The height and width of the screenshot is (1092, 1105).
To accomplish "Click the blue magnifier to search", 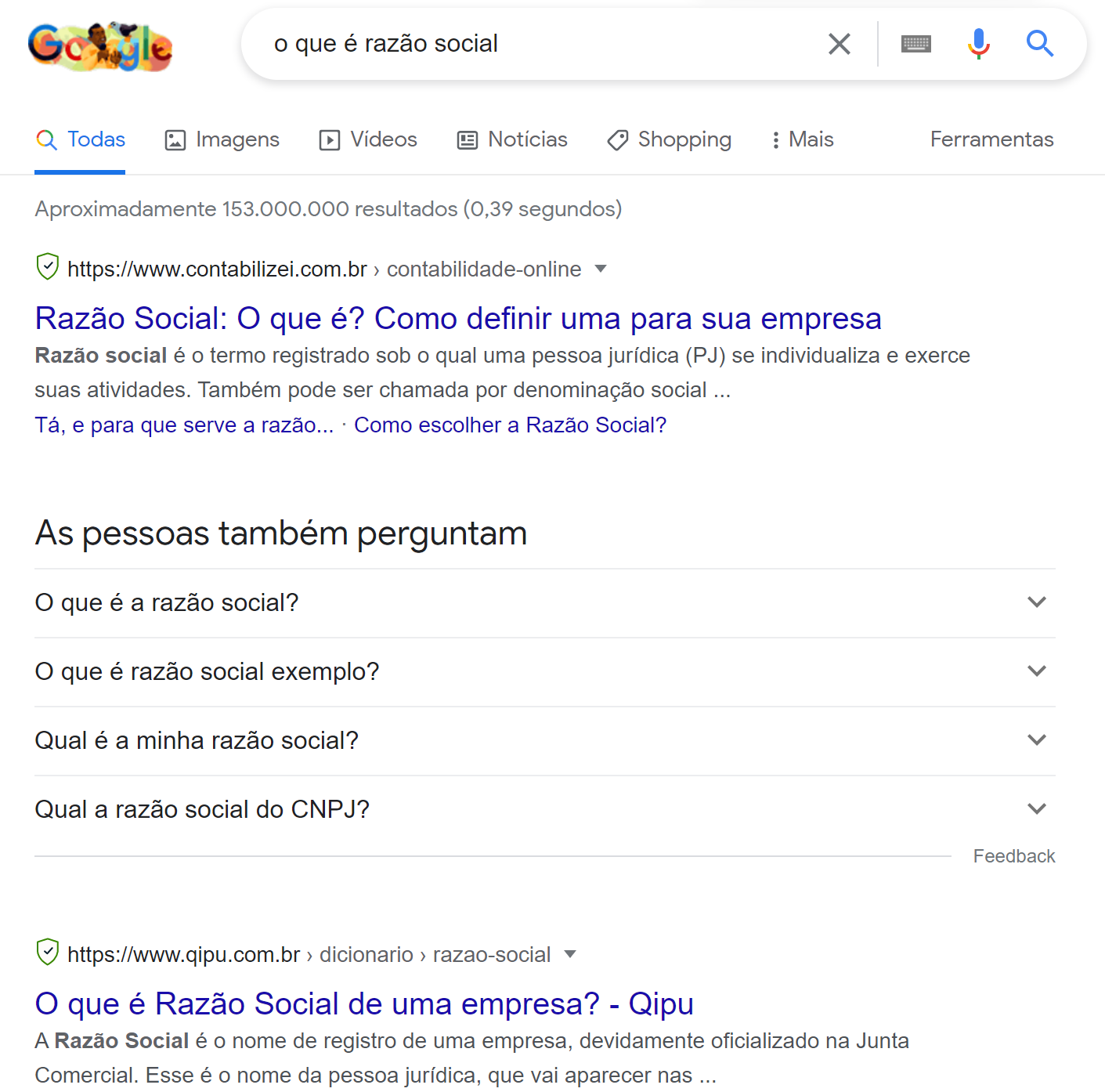I will tap(1039, 44).
